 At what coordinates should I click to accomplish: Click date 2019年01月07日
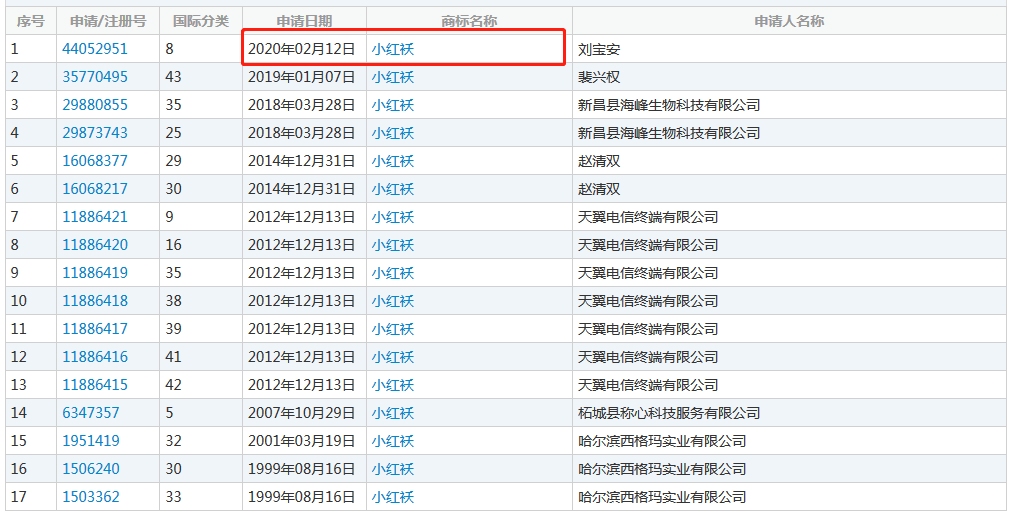pos(302,77)
